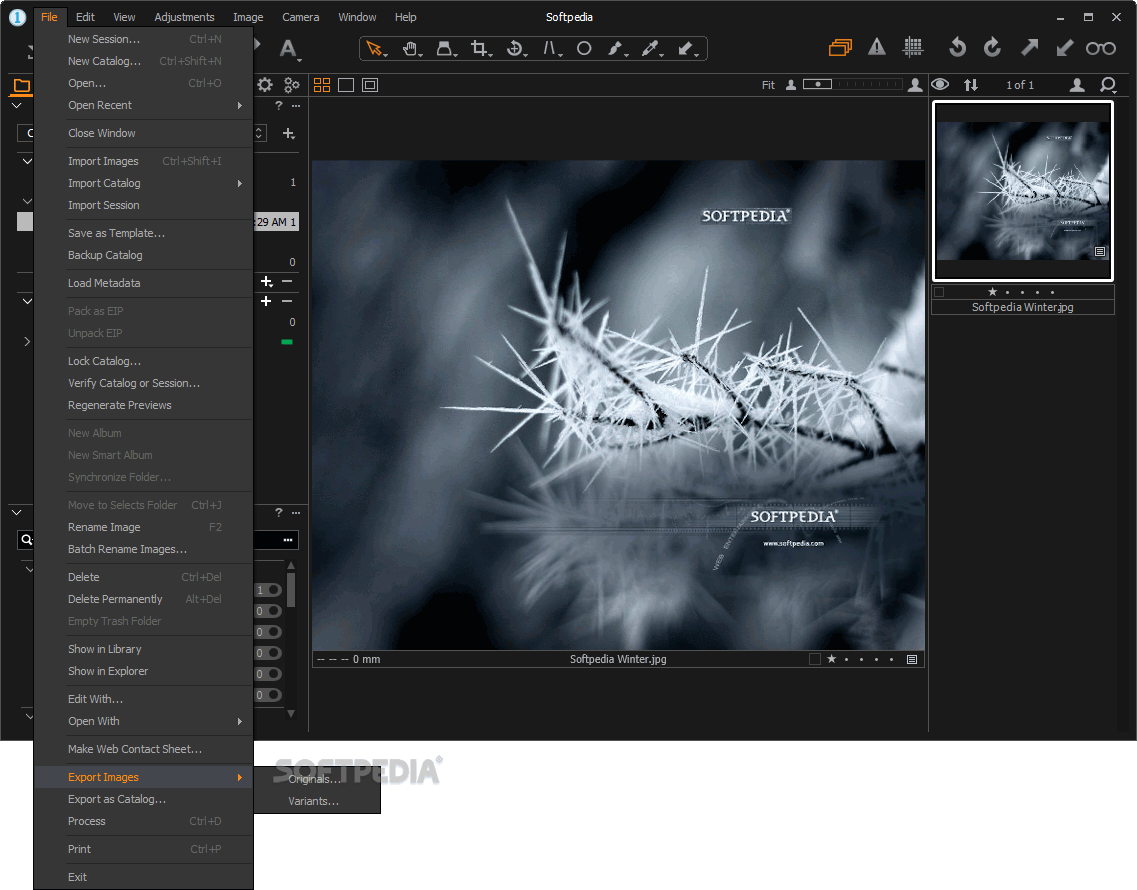Tick the color tag checkbox under thumbnail

click(x=939, y=292)
